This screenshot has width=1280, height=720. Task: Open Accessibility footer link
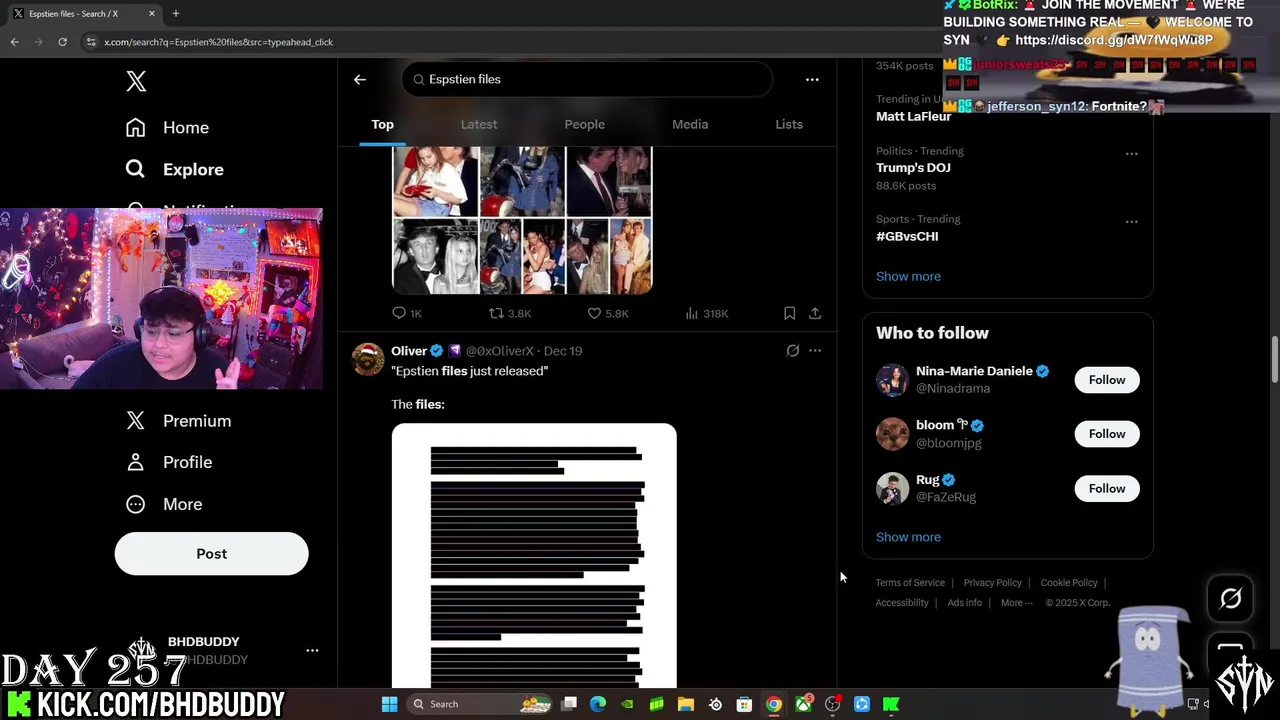[902, 603]
